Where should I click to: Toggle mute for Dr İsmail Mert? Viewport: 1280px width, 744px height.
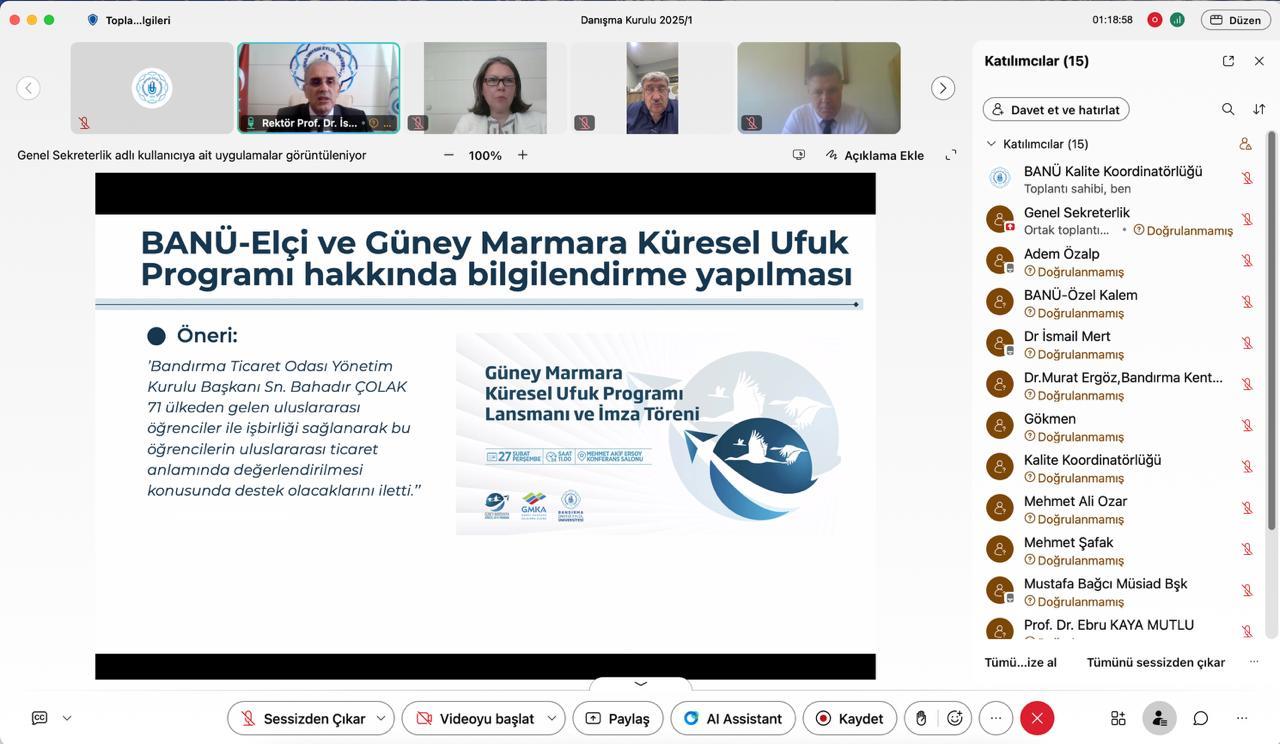[x=1247, y=343]
